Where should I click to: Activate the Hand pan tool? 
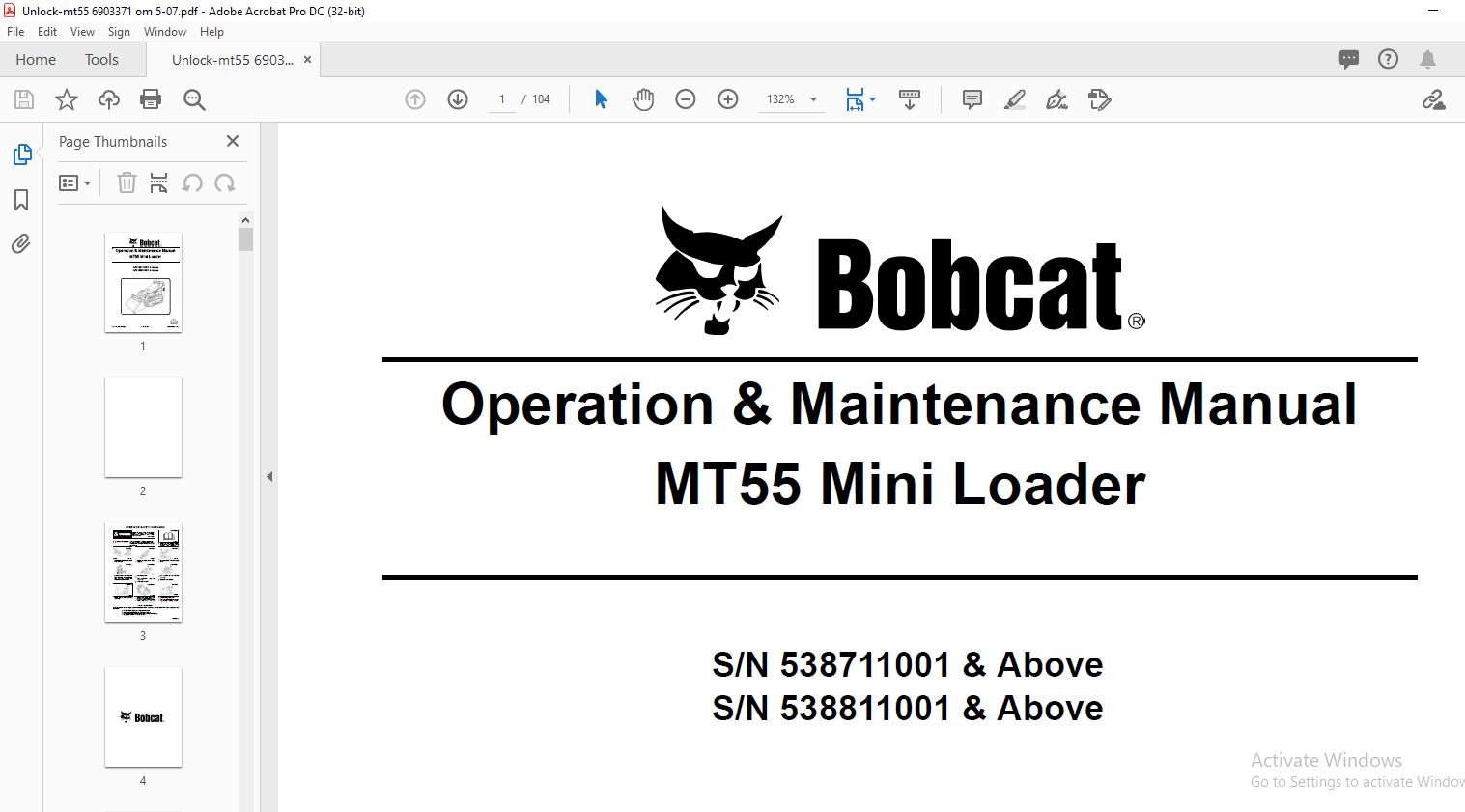[x=643, y=99]
